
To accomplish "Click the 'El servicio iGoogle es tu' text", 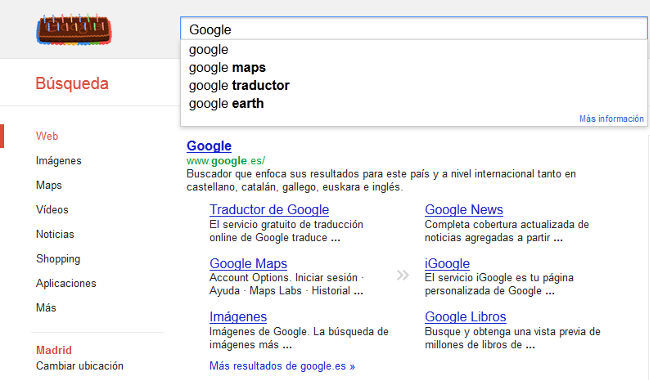I will (499, 284).
